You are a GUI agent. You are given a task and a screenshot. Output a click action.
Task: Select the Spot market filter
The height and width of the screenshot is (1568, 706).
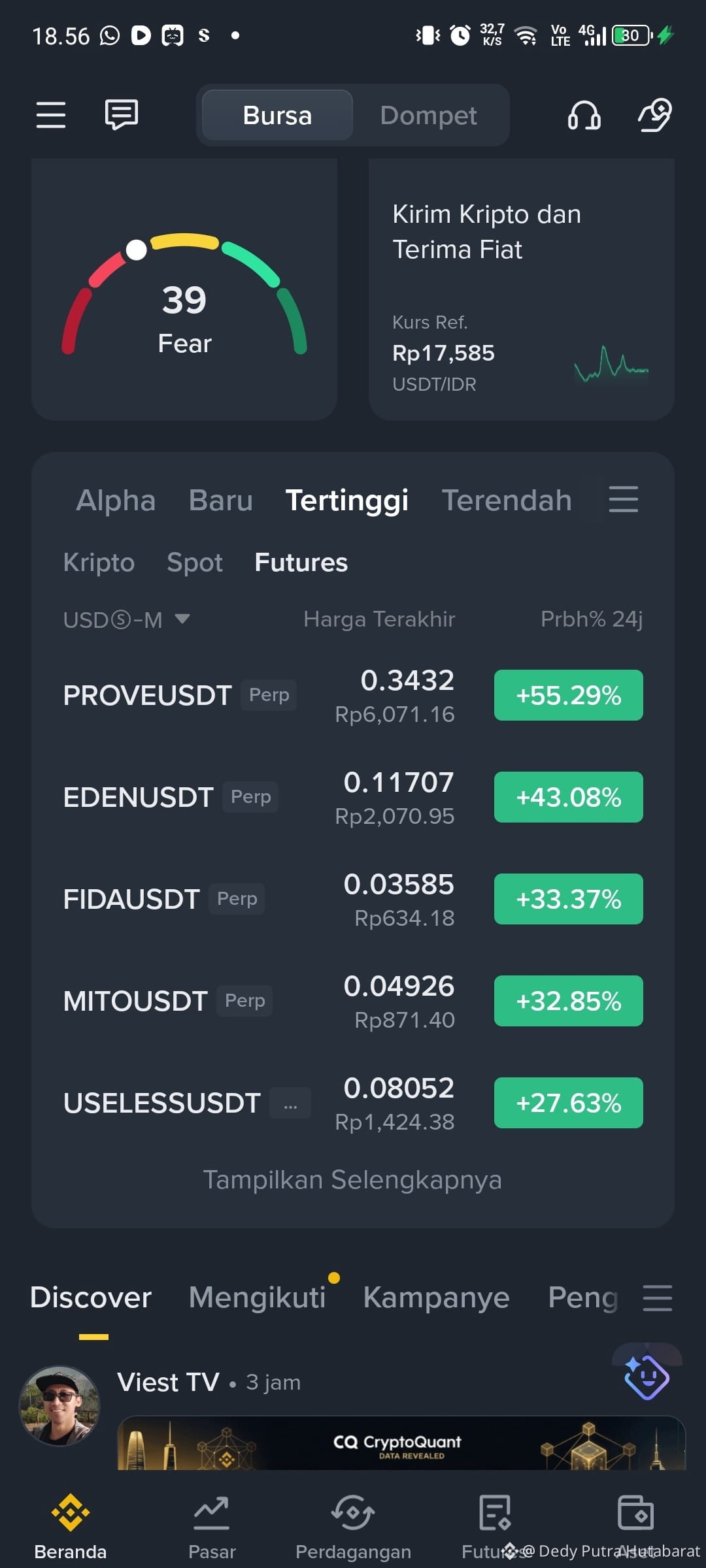pos(195,563)
